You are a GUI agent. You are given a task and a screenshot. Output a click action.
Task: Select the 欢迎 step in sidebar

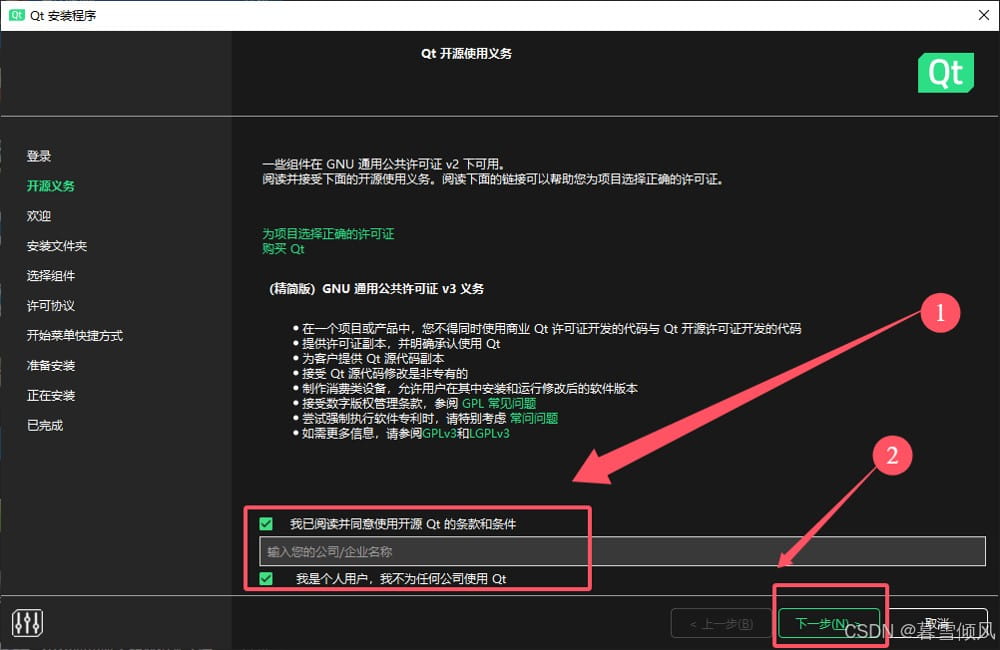coord(39,216)
